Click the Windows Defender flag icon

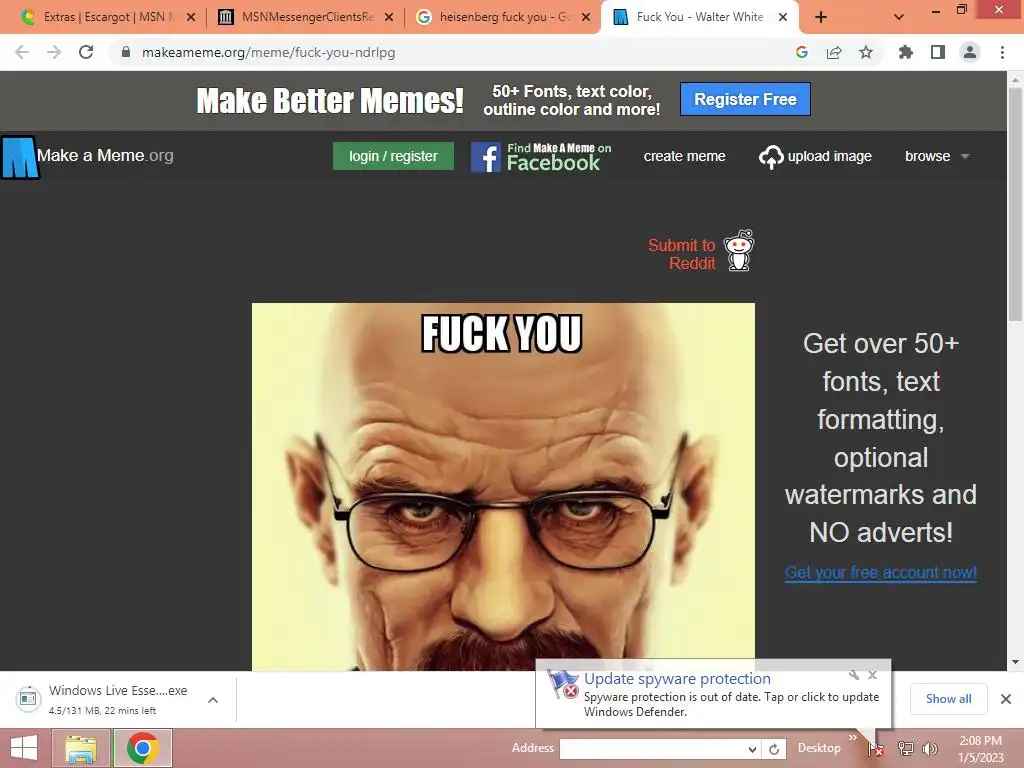click(x=562, y=684)
